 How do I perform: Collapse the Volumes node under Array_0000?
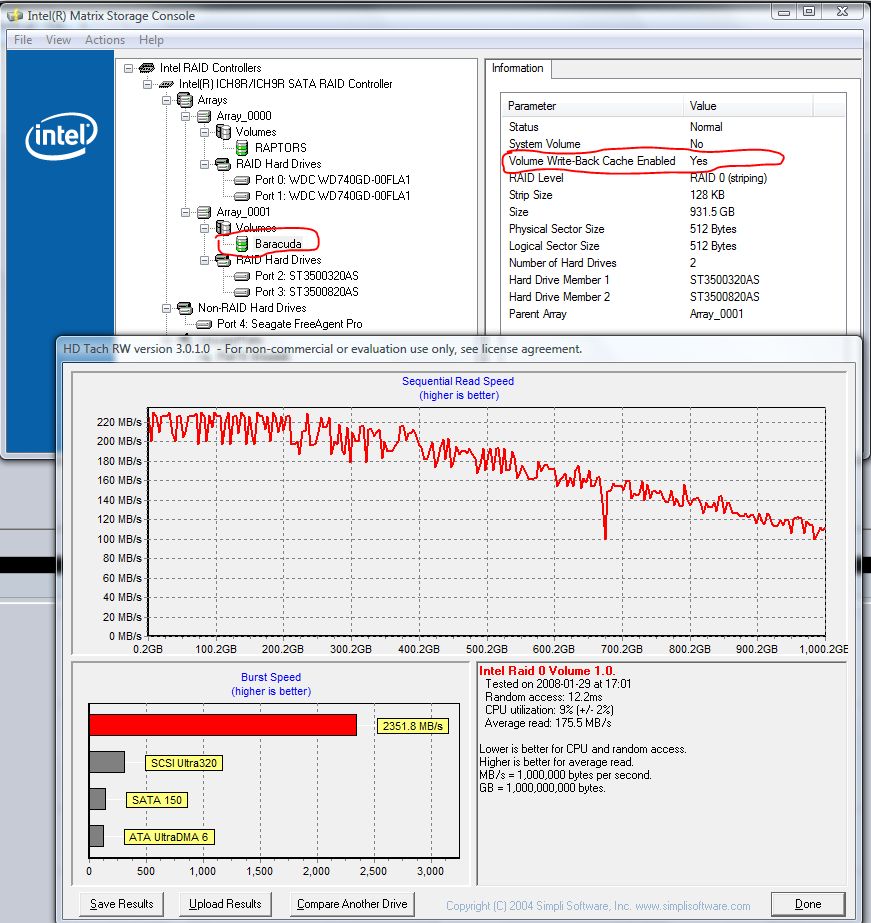(x=204, y=132)
